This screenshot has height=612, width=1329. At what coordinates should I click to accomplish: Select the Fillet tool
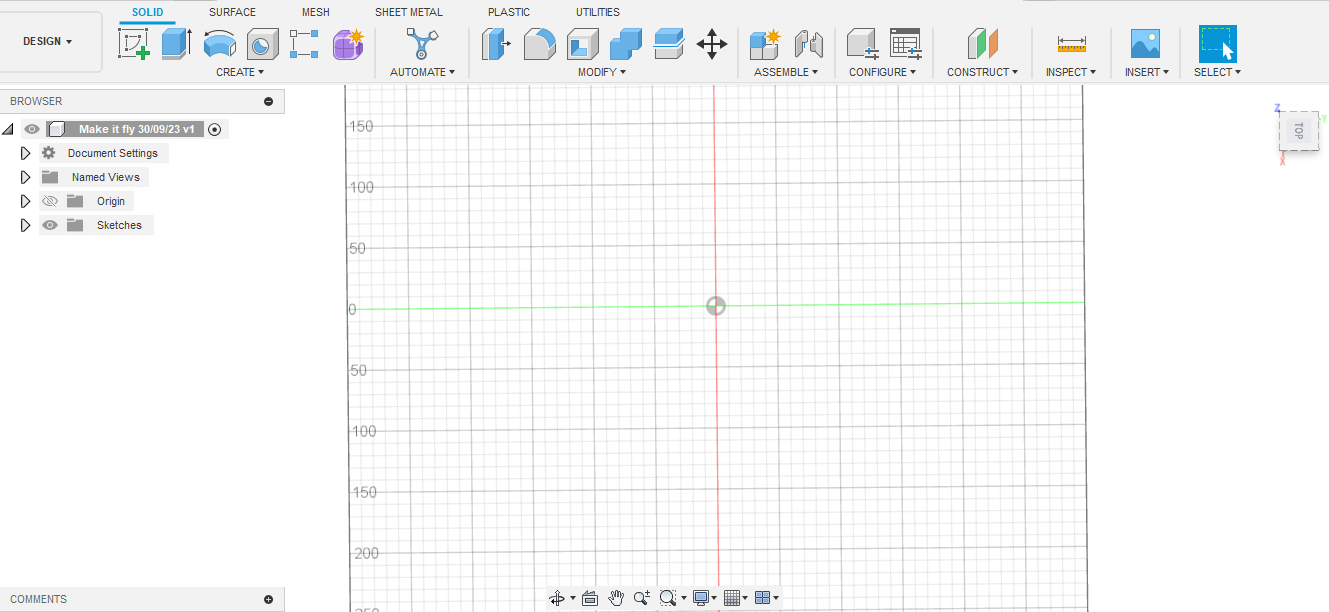click(x=539, y=44)
